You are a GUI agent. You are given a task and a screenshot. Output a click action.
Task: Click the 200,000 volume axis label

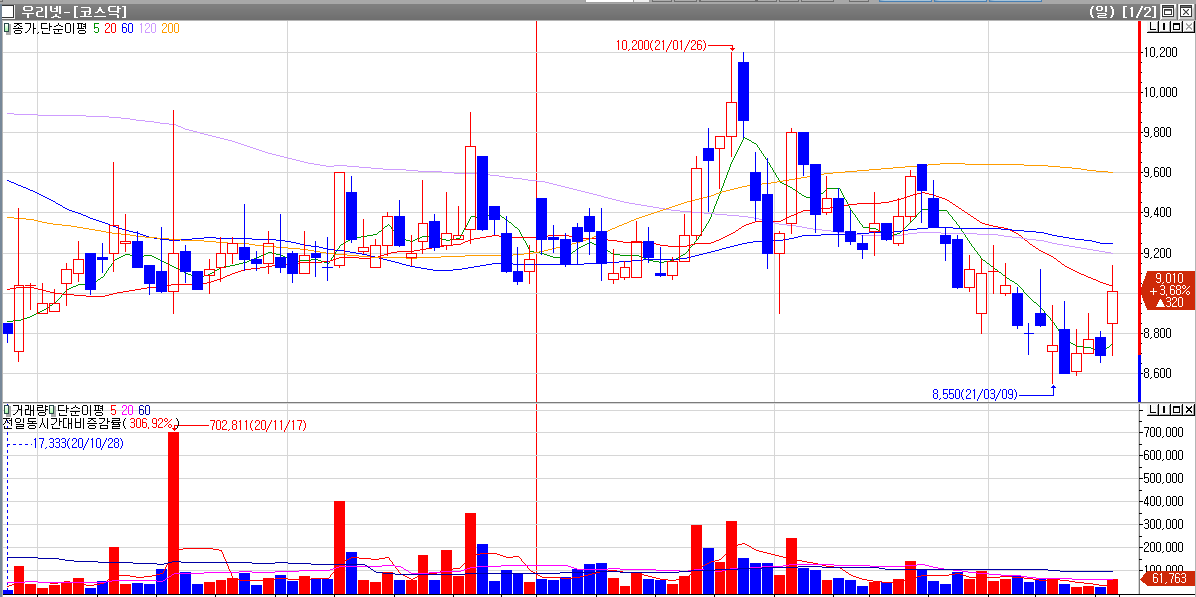point(1165,547)
